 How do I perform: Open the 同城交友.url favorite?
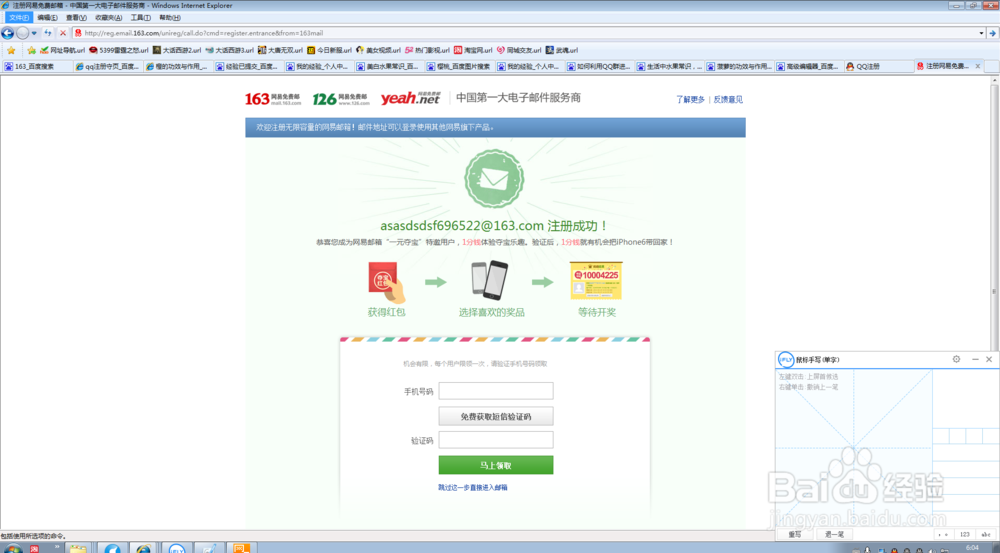[x=519, y=50]
